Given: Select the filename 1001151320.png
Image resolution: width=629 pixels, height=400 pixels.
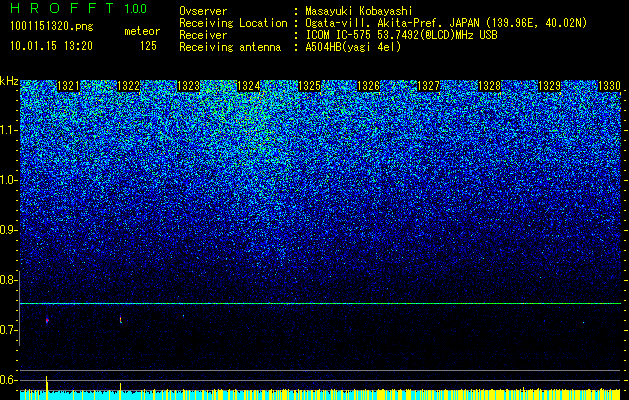Looking at the screenshot, I should (x=52, y=26).
